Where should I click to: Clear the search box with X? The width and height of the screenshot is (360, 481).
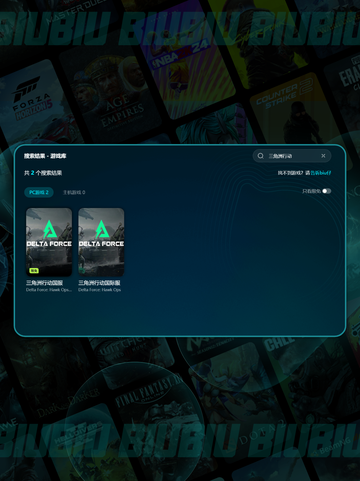coord(323,156)
